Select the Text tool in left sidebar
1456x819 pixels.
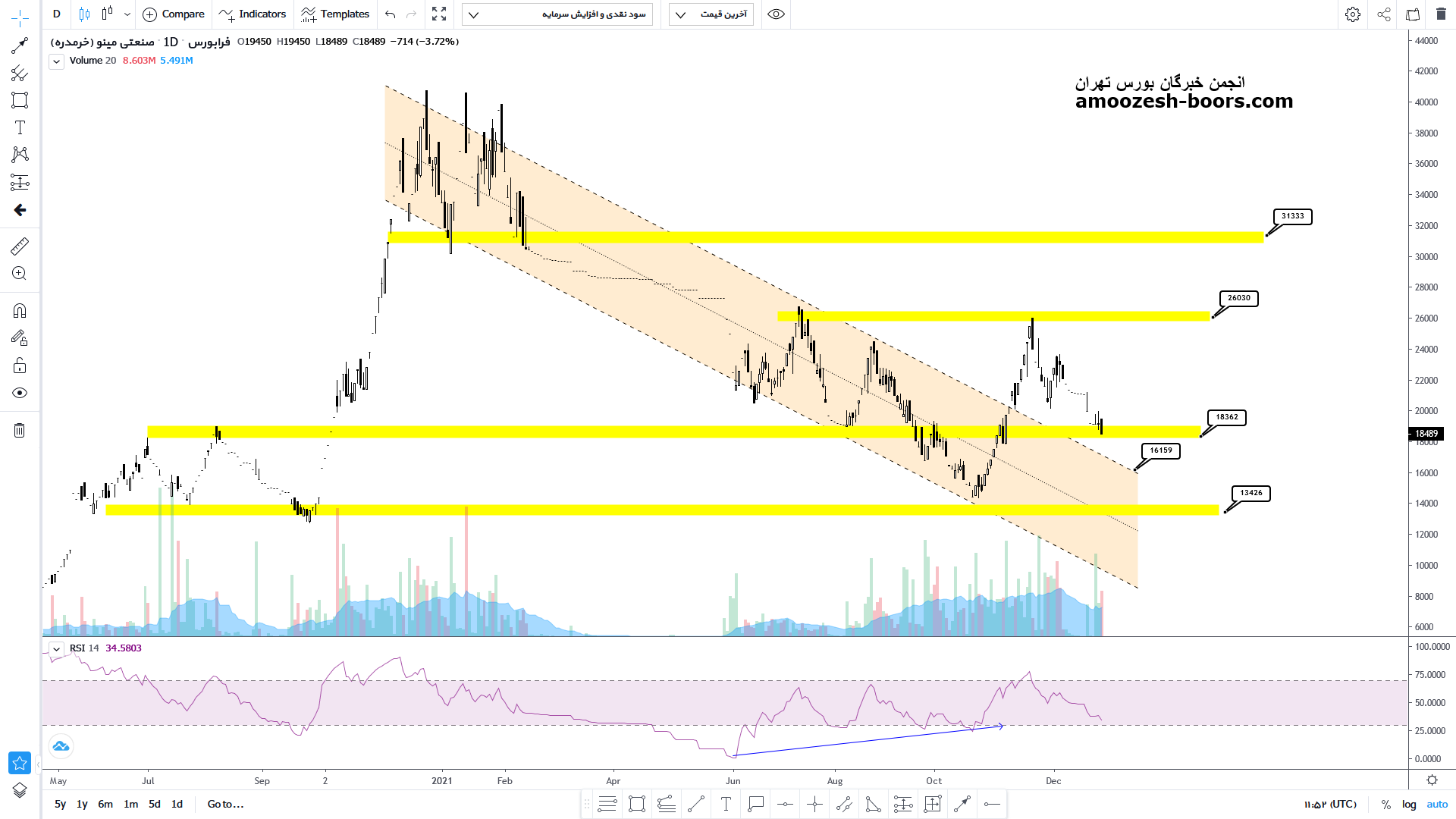(x=20, y=127)
